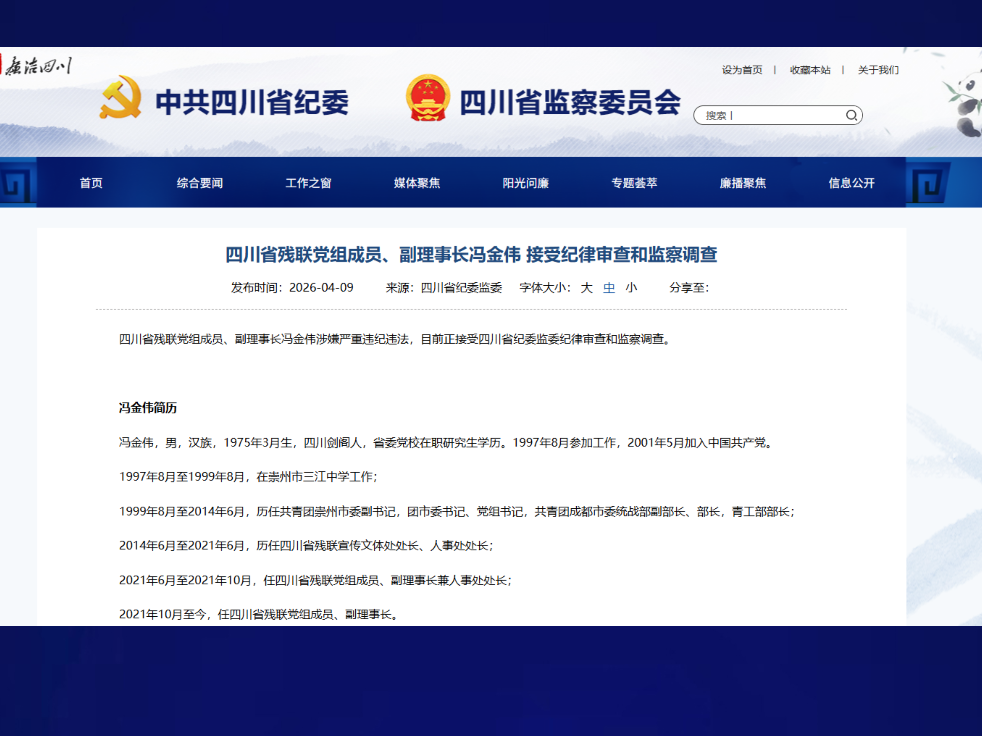
Task: Click the 收藏本站 link
Action: pos(810,70)
